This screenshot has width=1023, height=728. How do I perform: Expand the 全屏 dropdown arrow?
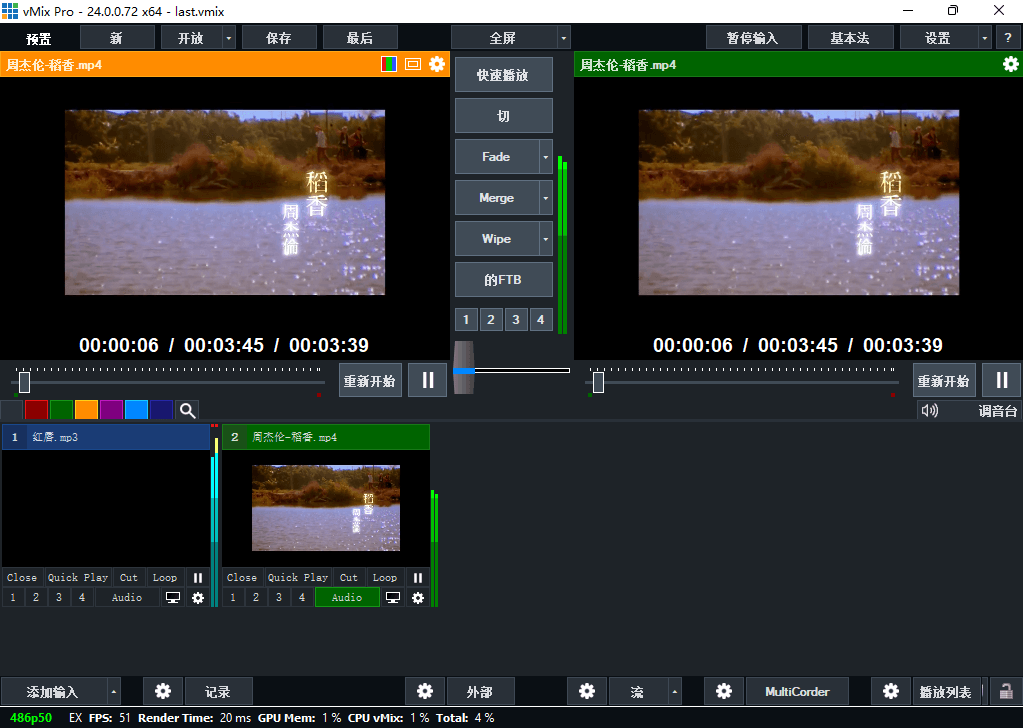(564, 38)
